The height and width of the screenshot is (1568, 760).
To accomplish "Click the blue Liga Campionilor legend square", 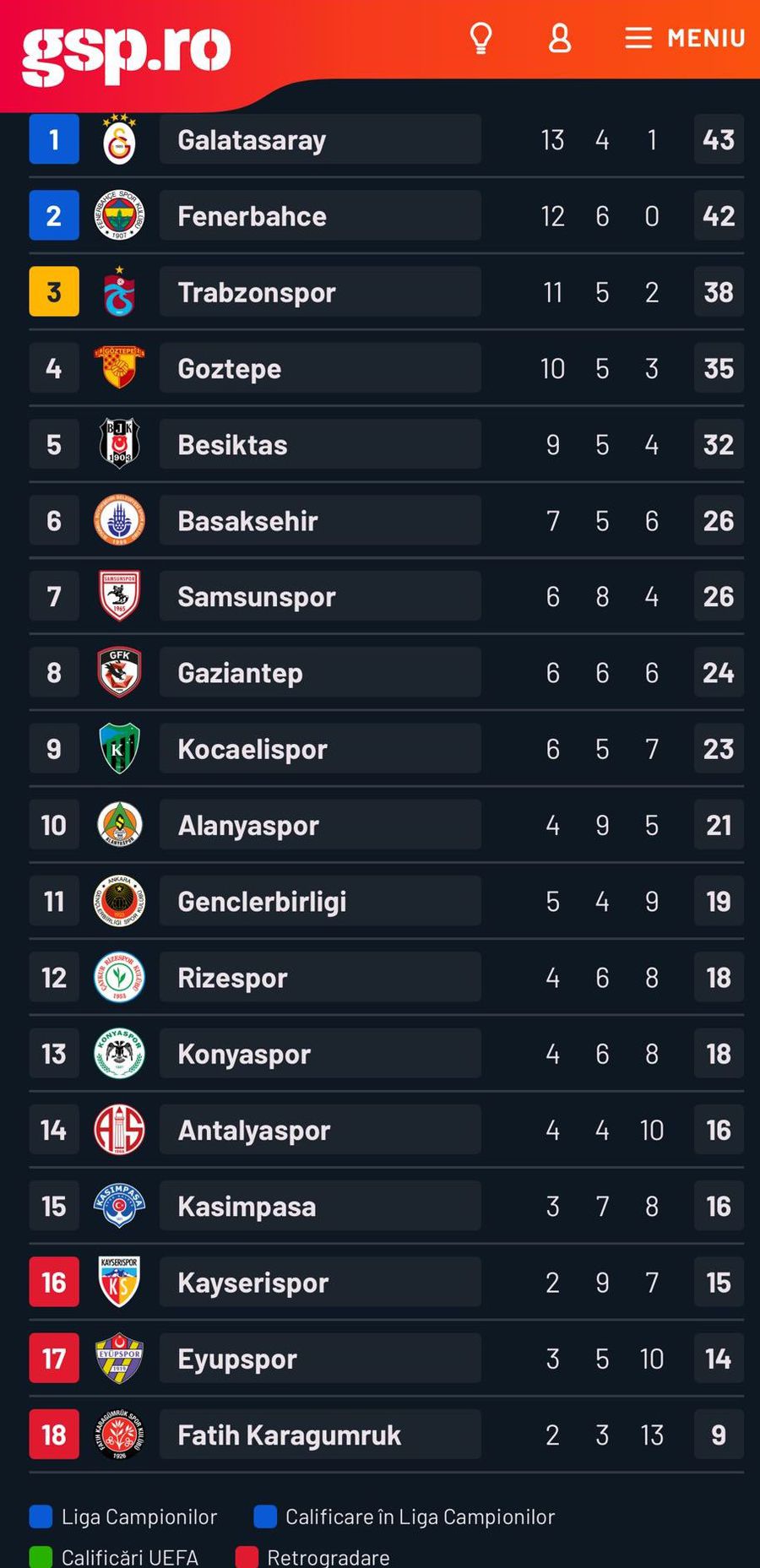I will (x=41, y=1516).
